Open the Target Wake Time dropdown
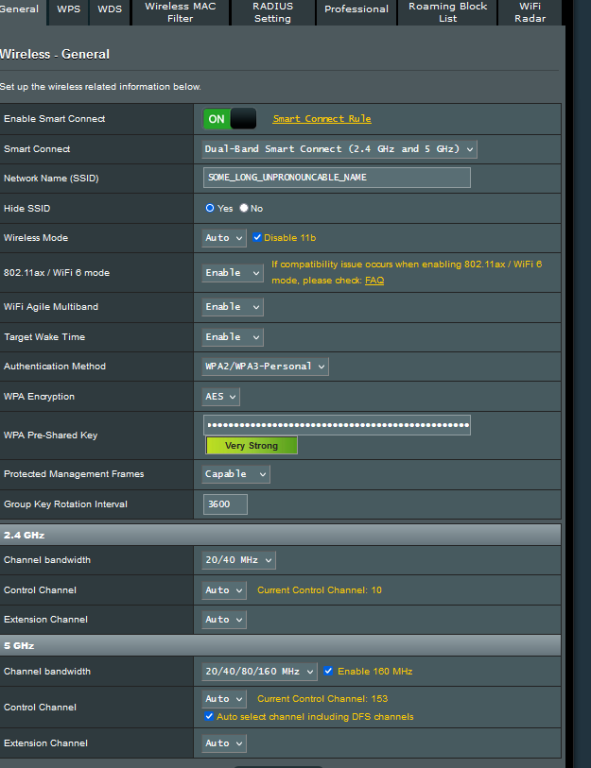 (x=233, y=337)
